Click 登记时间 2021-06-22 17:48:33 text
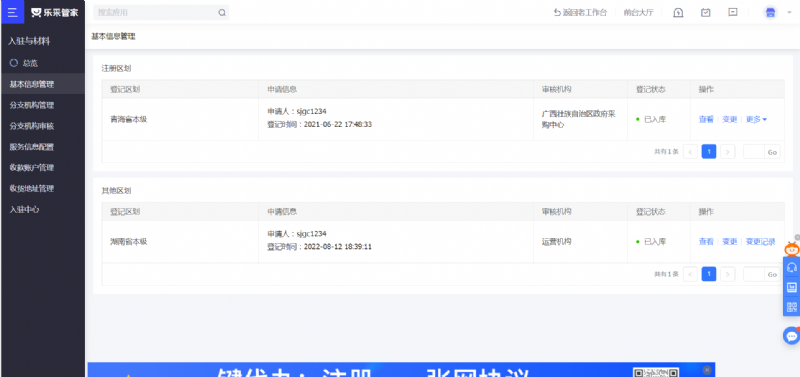800x377 pixels. (x=319, y=124)
